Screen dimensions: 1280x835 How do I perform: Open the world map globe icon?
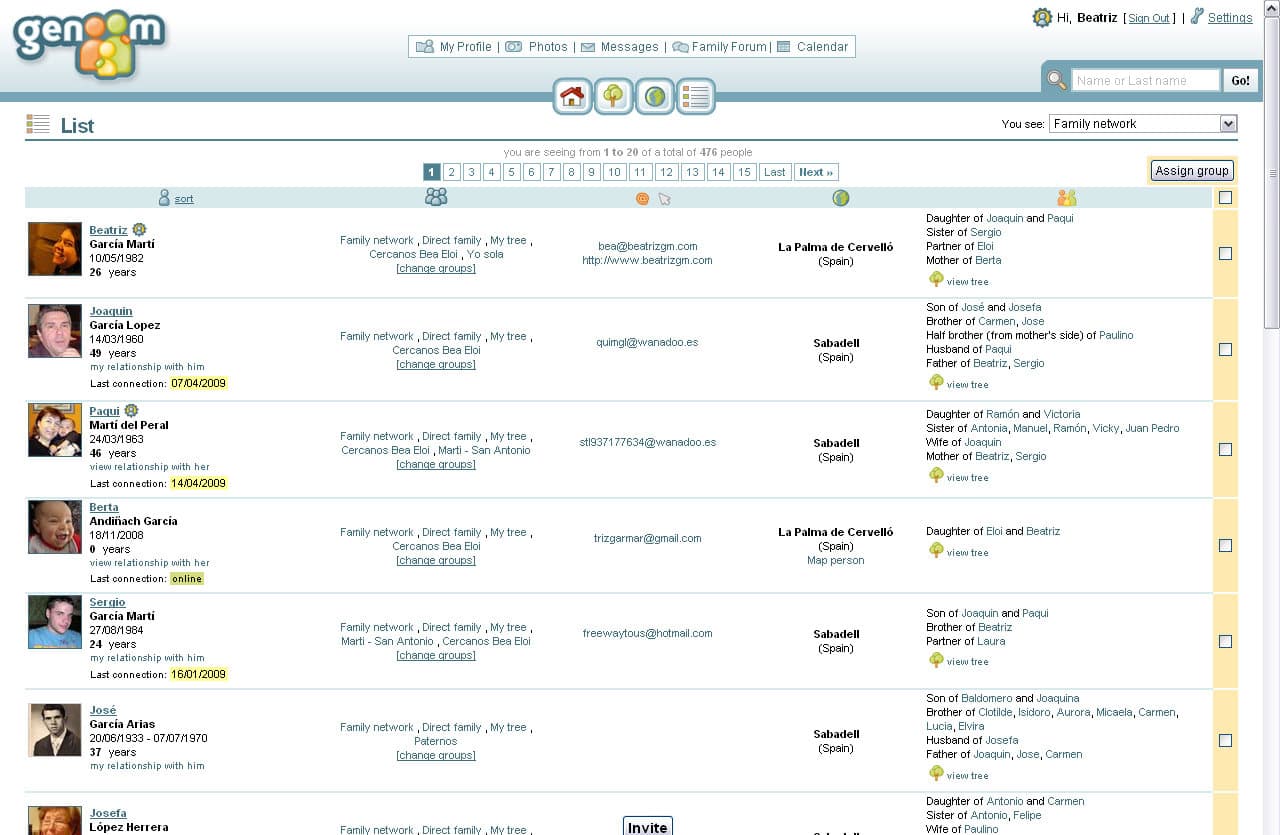click(655, 96)
